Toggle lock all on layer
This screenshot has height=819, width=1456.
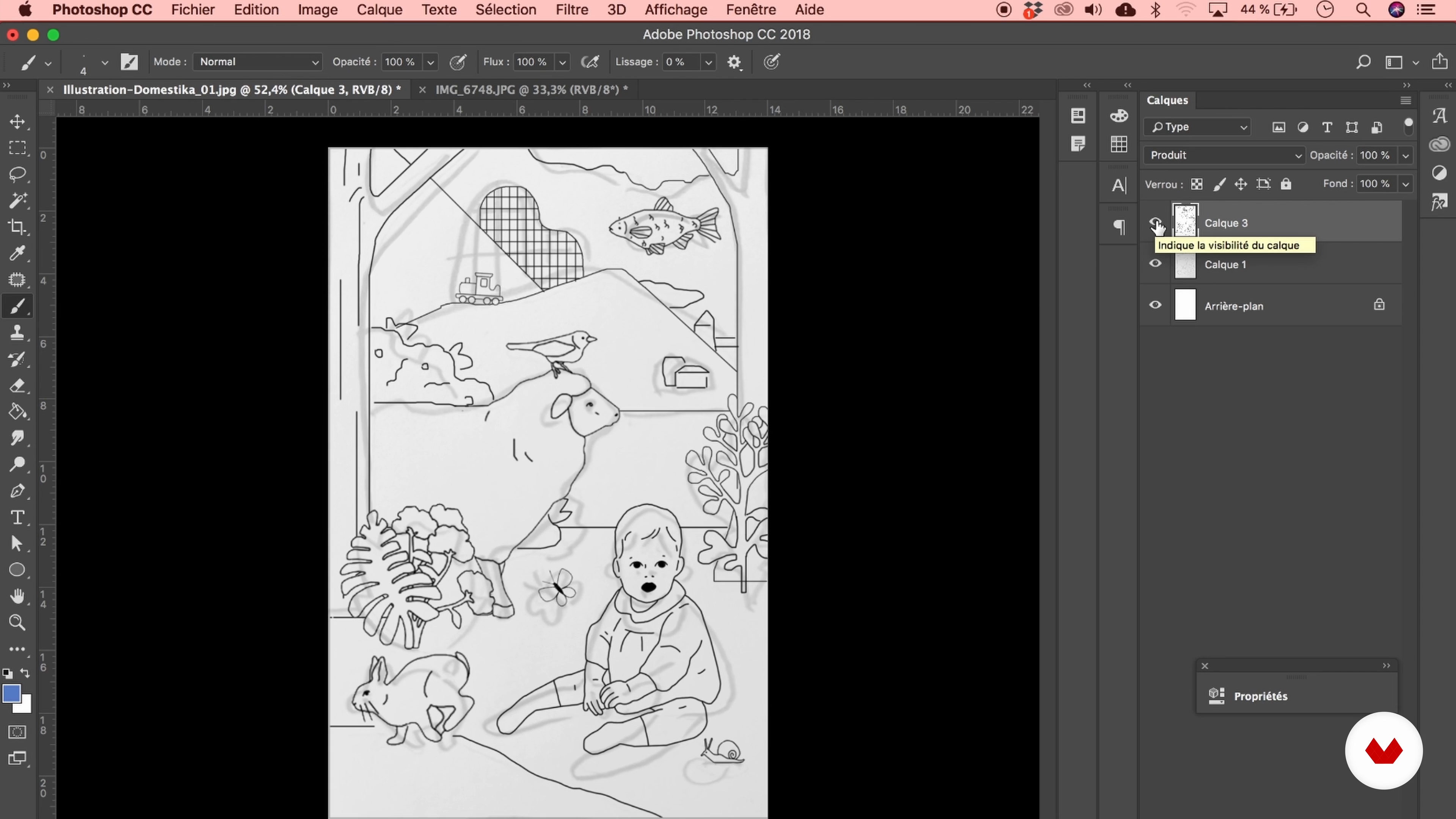click(1286, 184)
